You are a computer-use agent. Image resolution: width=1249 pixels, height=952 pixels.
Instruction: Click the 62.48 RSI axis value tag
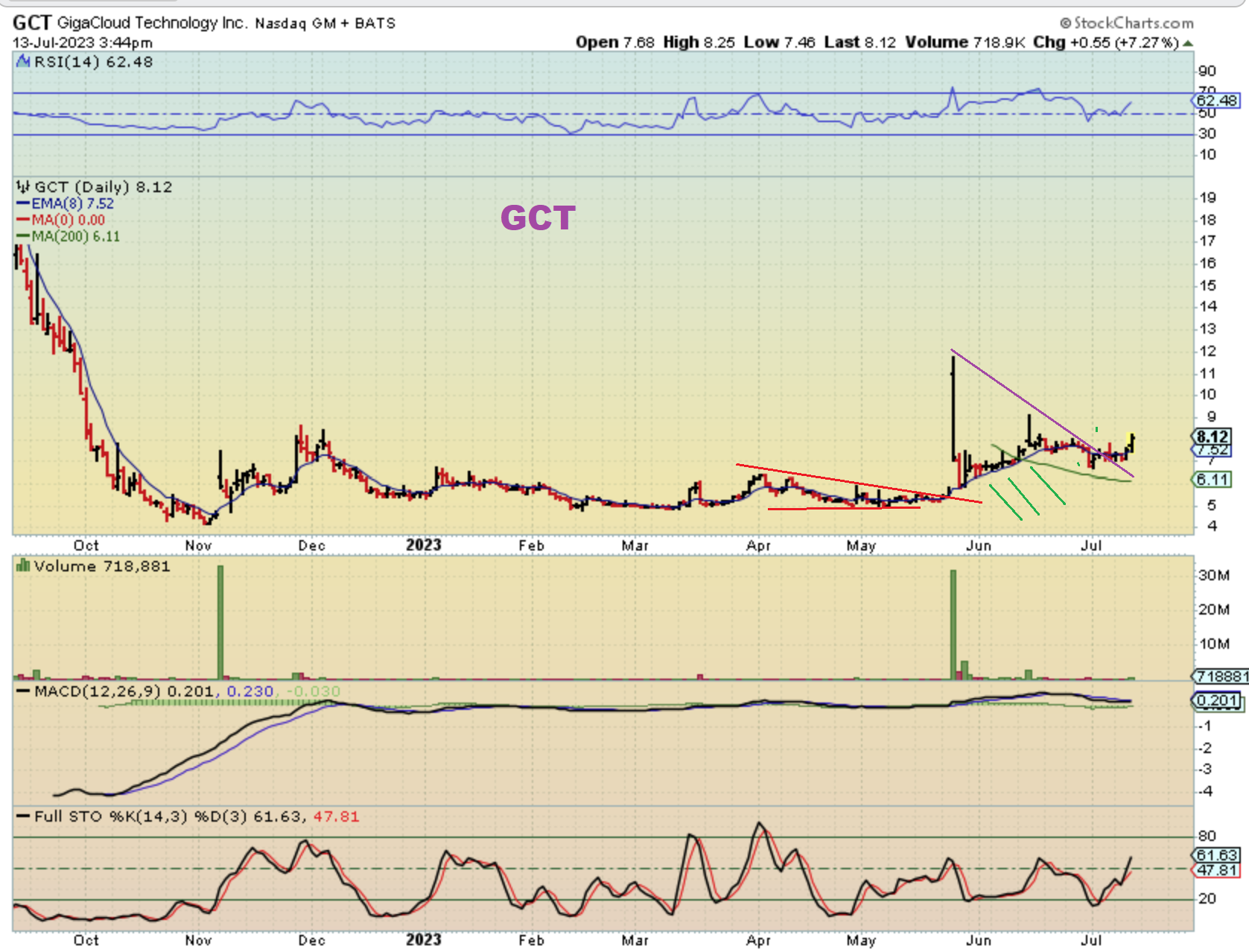(1217, 101)
